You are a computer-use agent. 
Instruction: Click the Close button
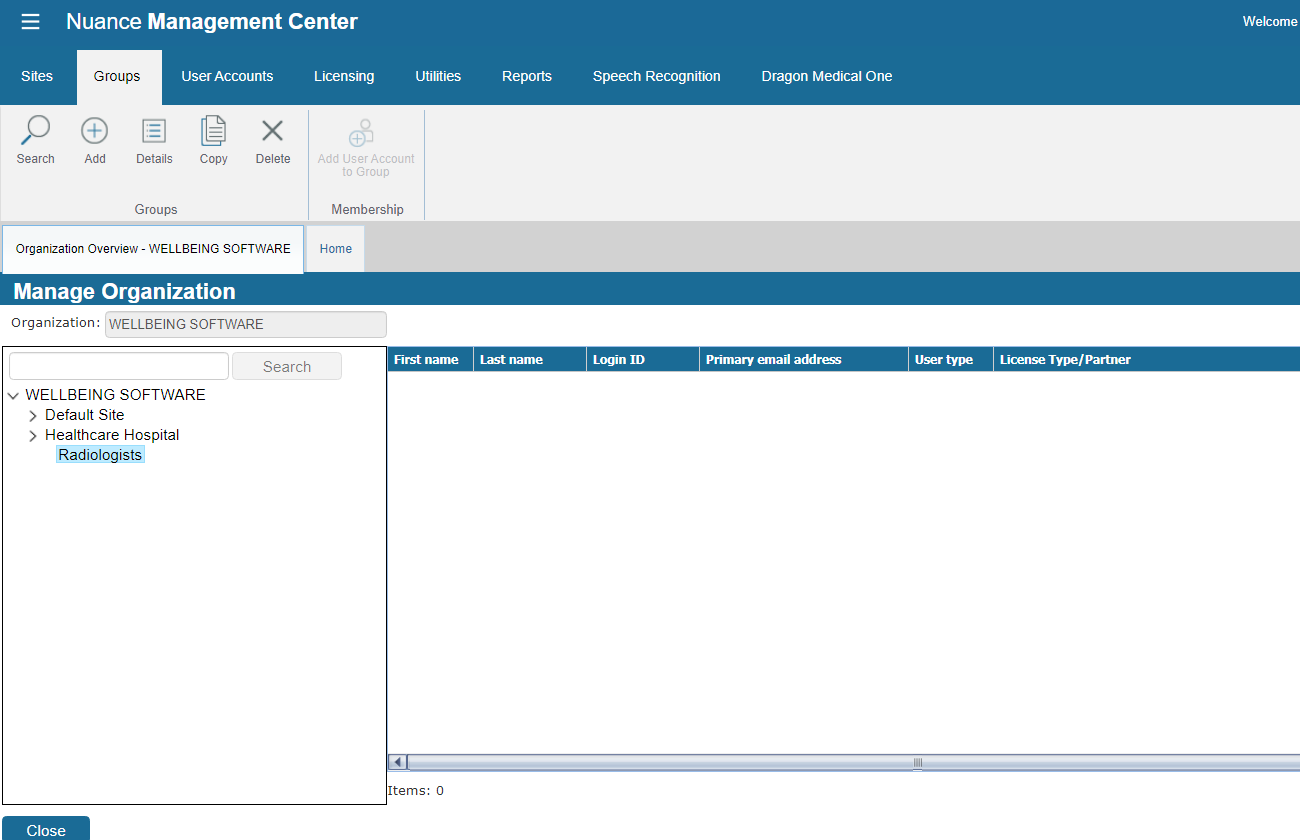click(x=46, y=829)
